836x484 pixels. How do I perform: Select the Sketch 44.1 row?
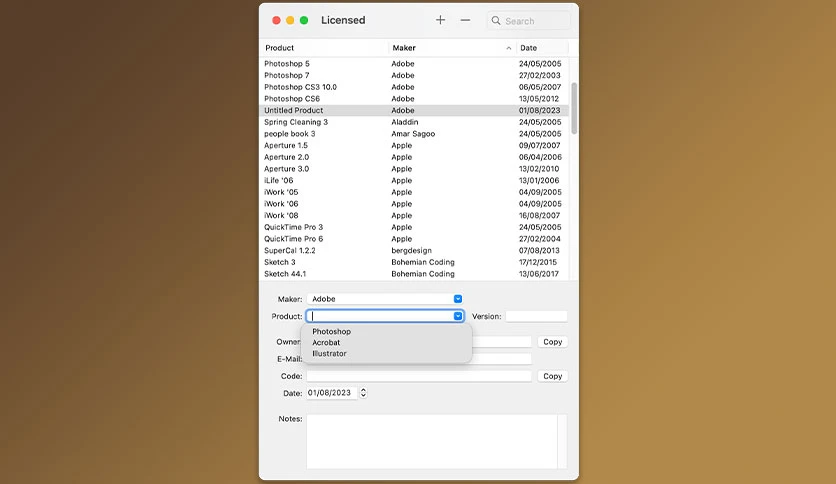(x=414, y=274)
